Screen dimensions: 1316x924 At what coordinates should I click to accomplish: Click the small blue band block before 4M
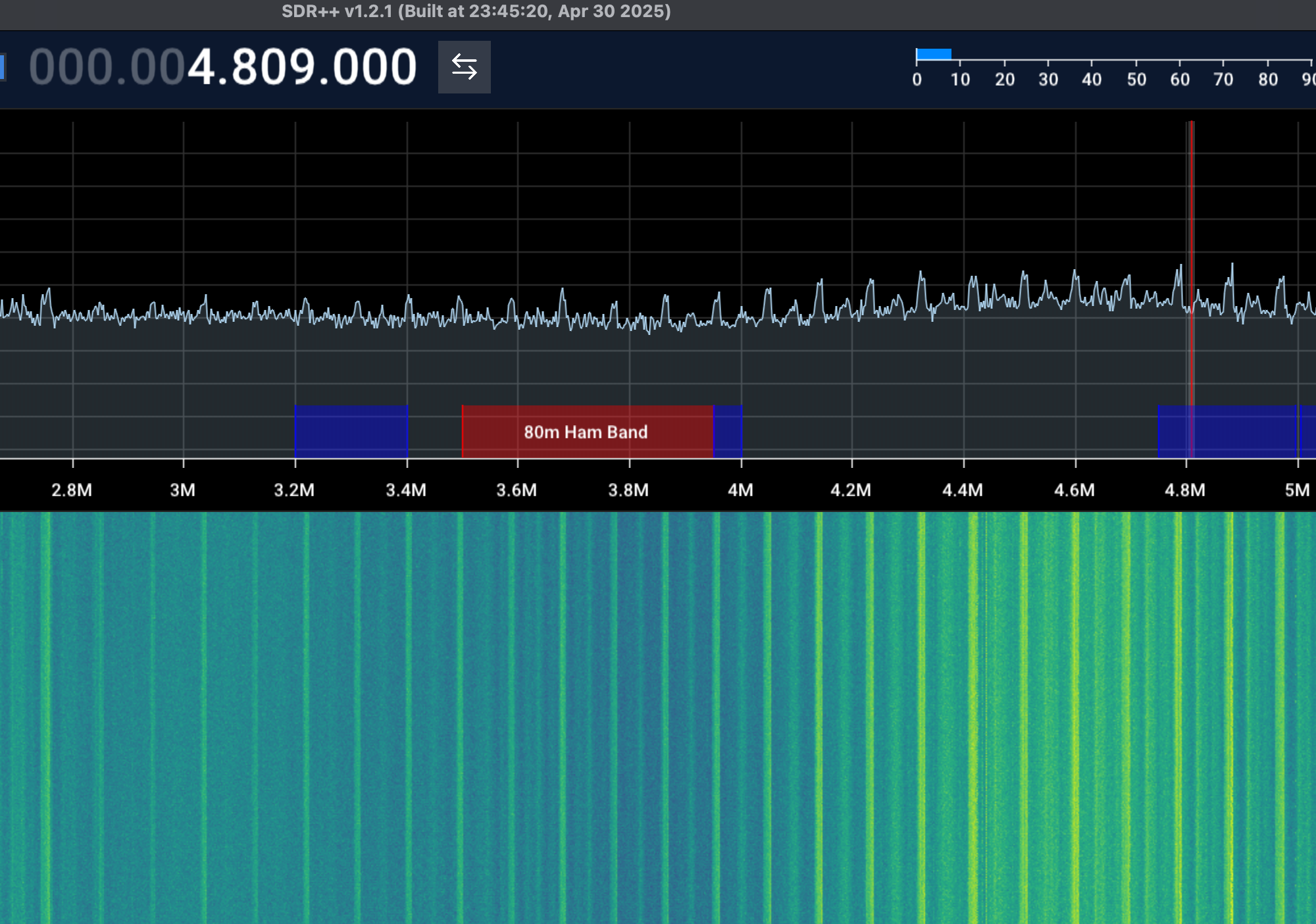coord(728,432)
